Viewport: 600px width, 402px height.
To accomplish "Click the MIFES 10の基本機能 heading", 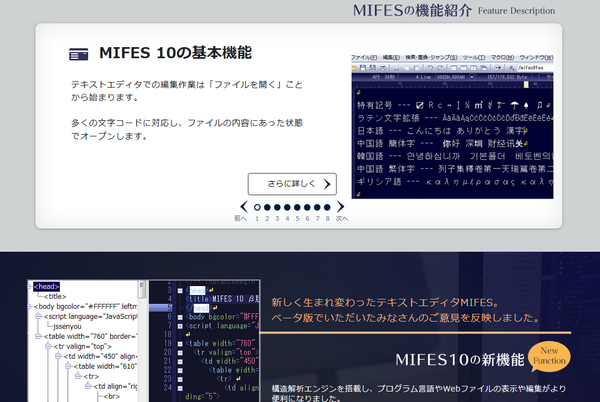I will click(x=175, y=53).
